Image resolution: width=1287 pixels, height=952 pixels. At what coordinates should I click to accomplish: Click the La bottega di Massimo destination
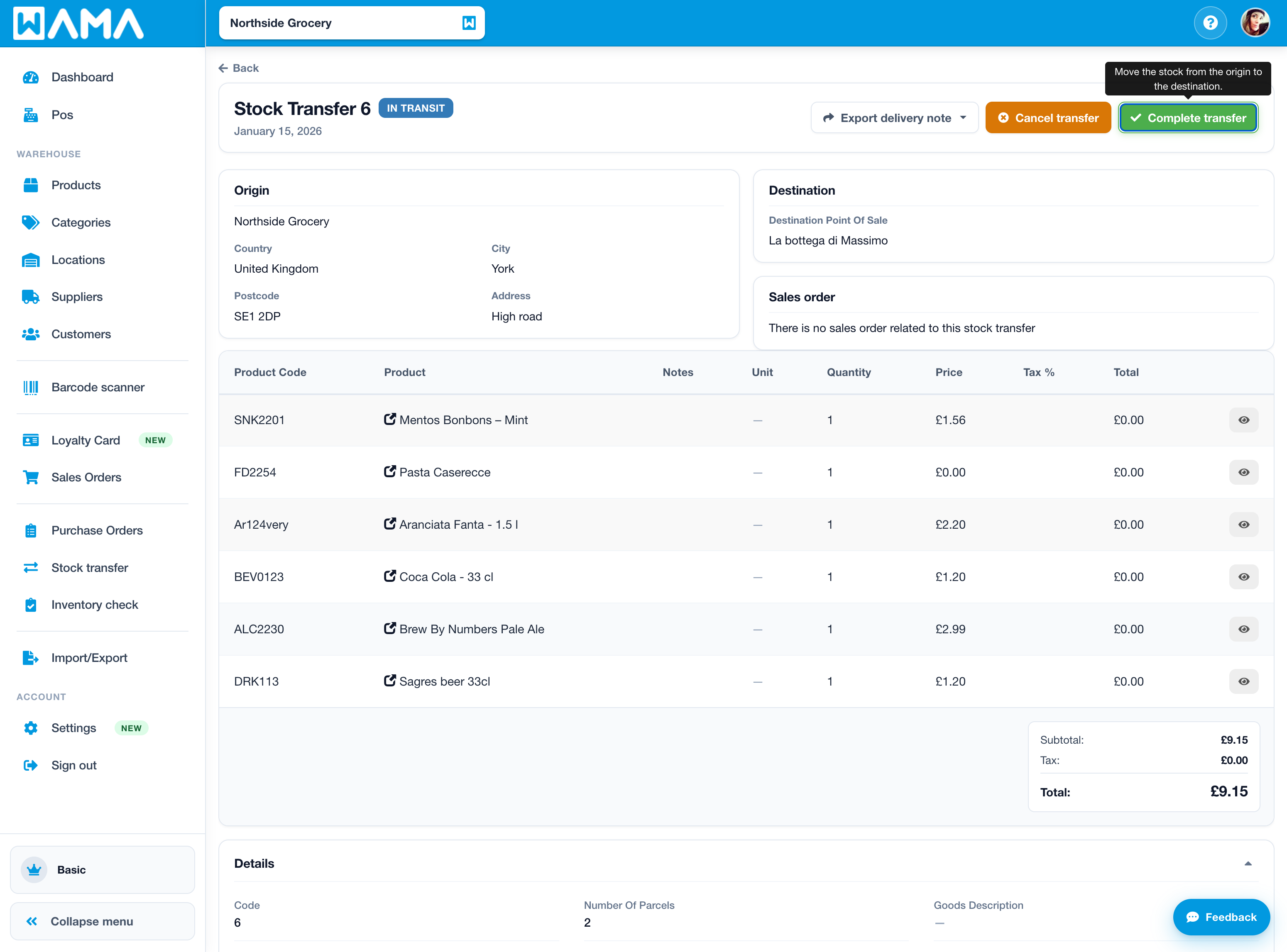point(828,240)
